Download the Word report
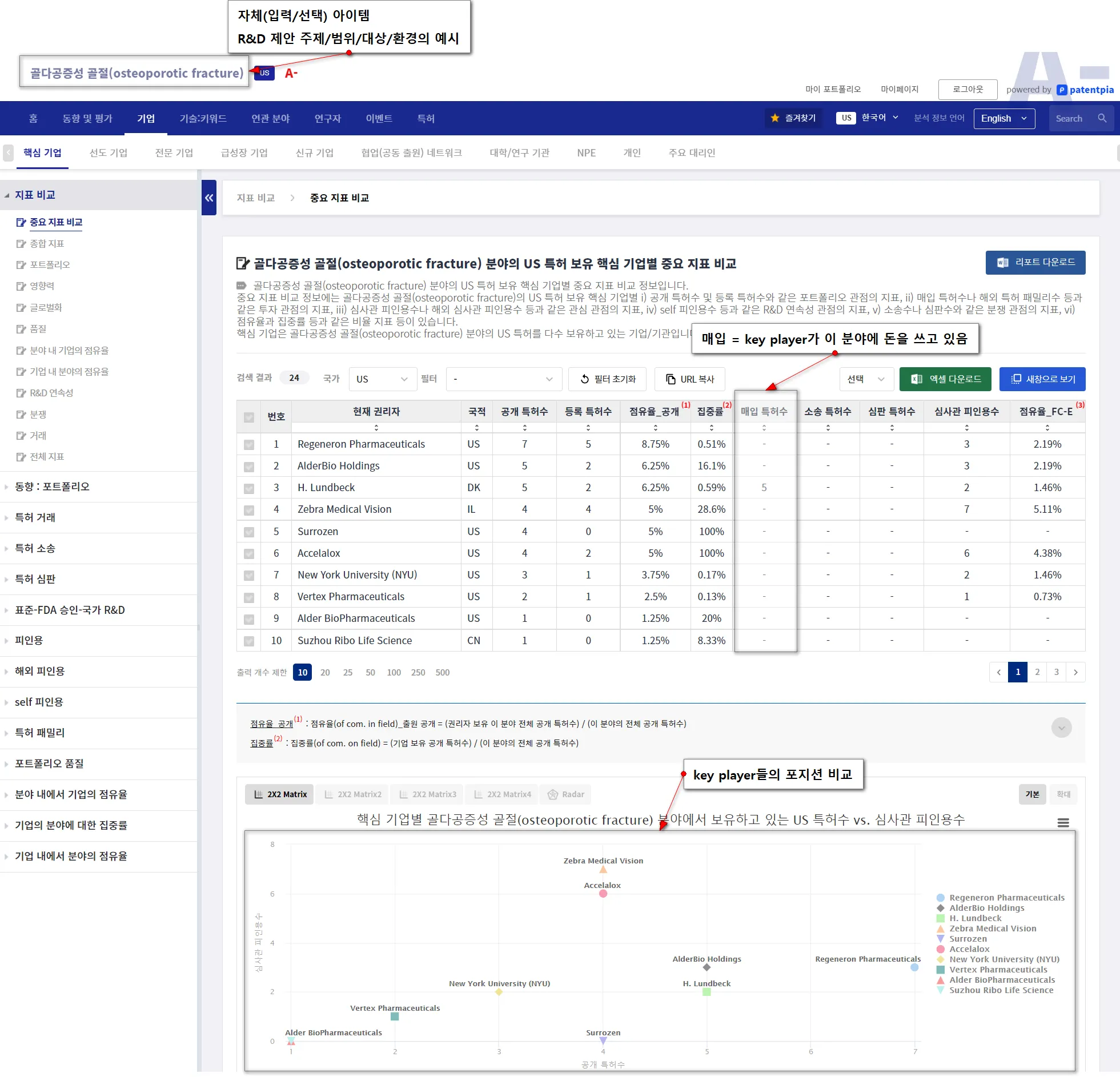Viewport: 1120px width, 1077px height. [1035, 262]
